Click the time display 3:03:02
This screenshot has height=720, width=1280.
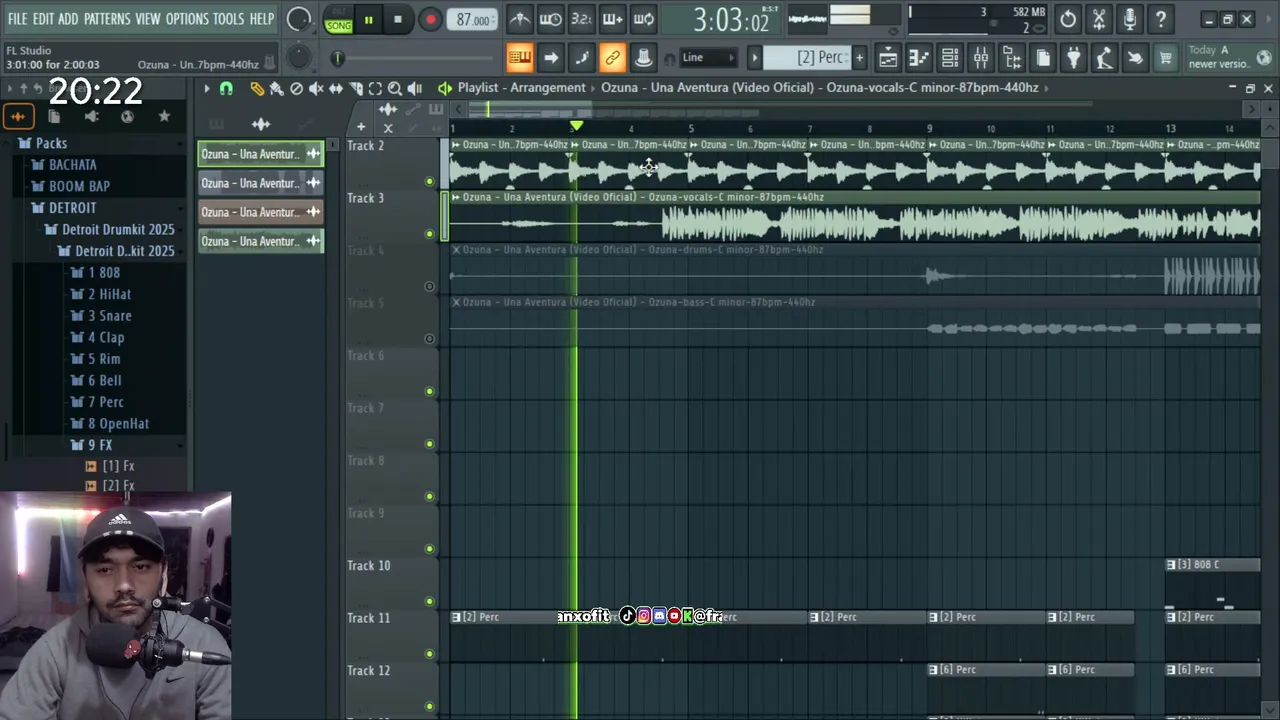coord(731,20)
